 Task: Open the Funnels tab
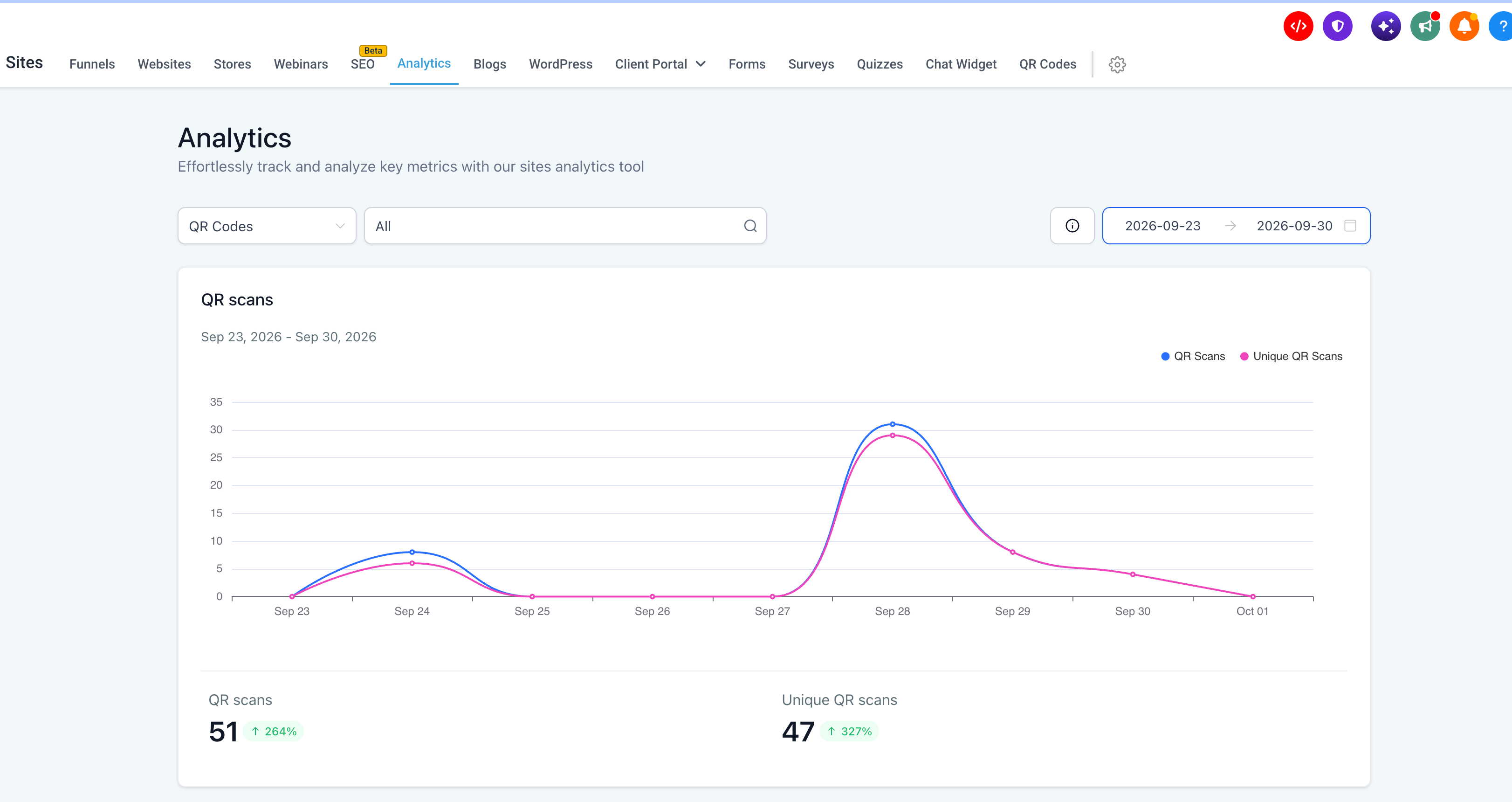click(92, 64)
